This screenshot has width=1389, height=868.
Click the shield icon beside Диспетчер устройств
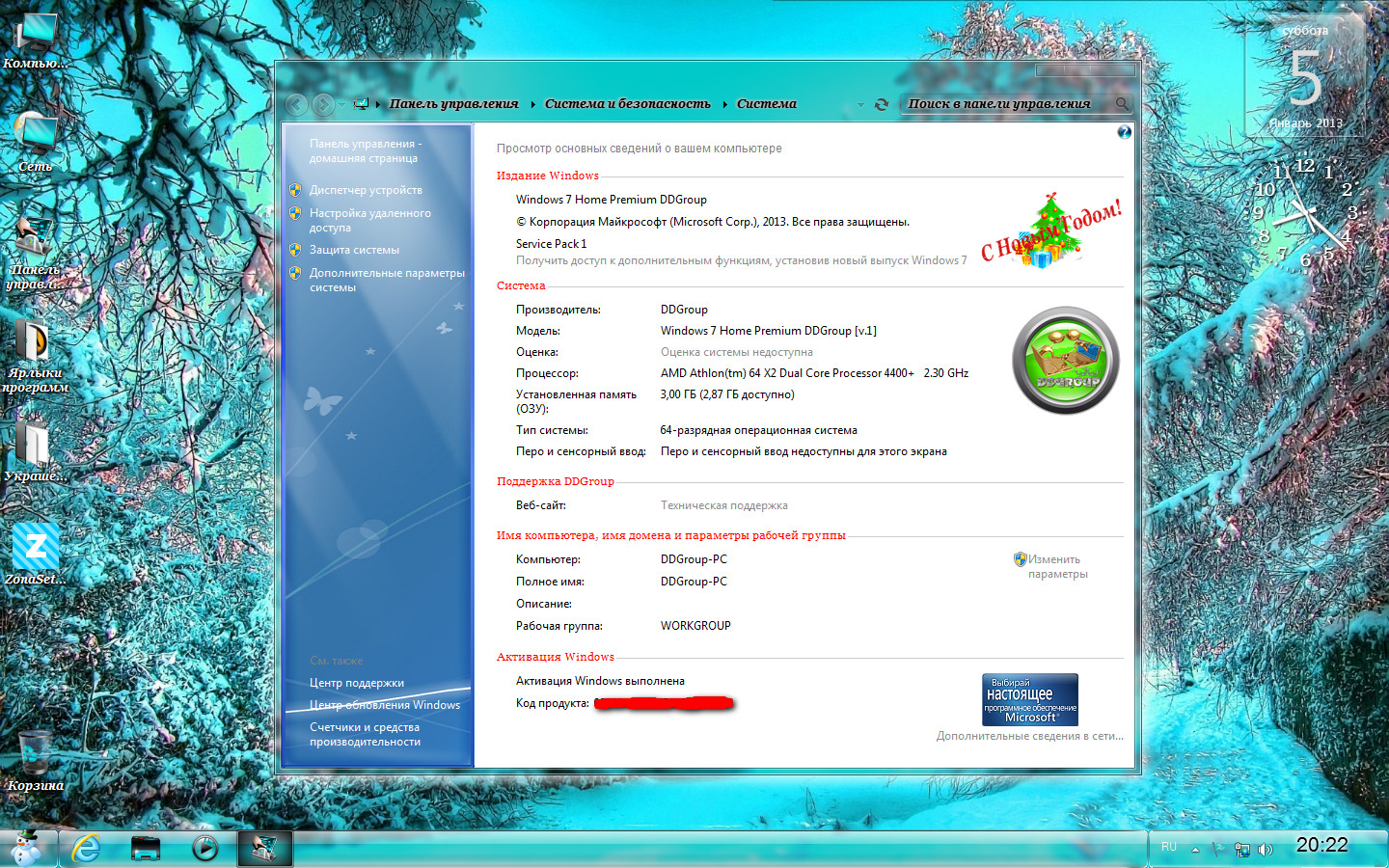(x=295, y=190)
